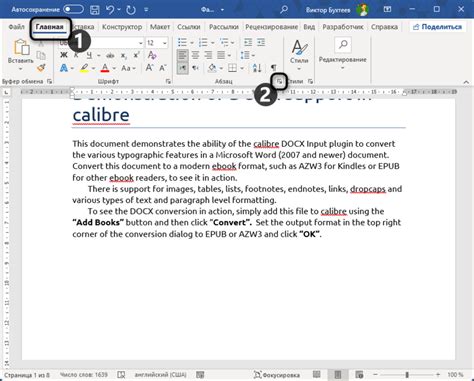
Task: Open the Разработчик tab
Action: [343, 27]
